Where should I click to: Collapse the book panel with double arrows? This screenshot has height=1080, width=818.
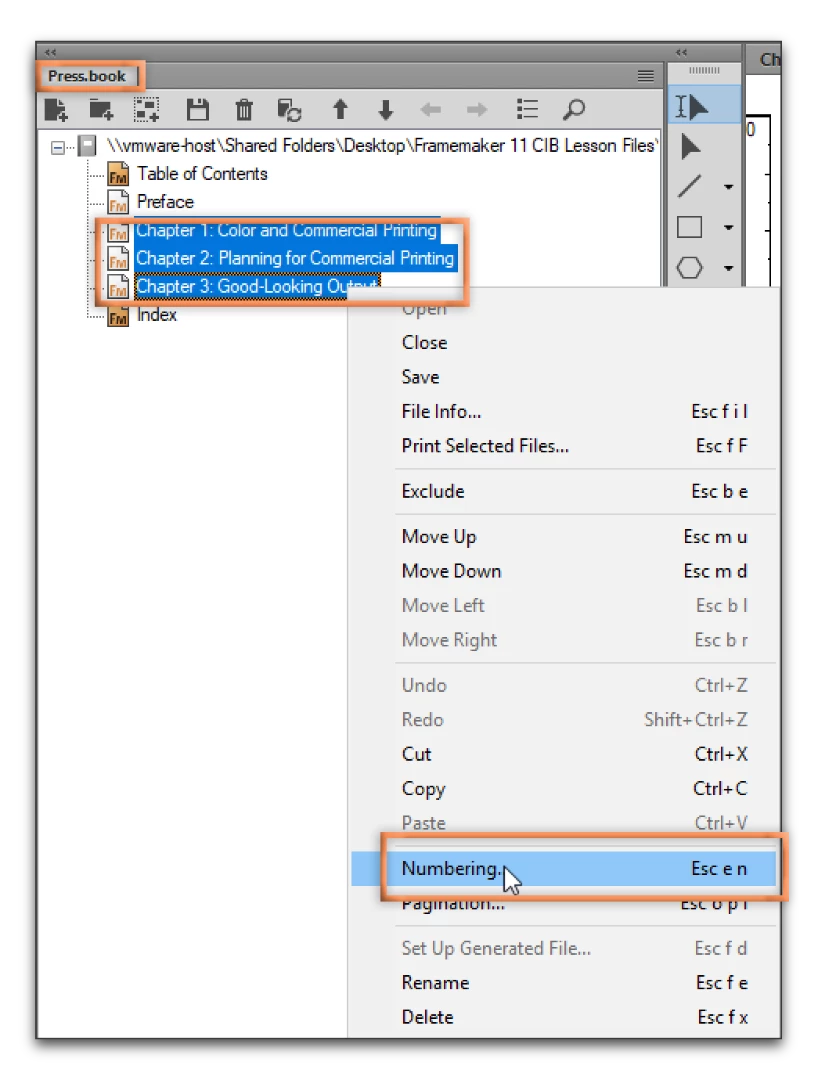[50, 52]
